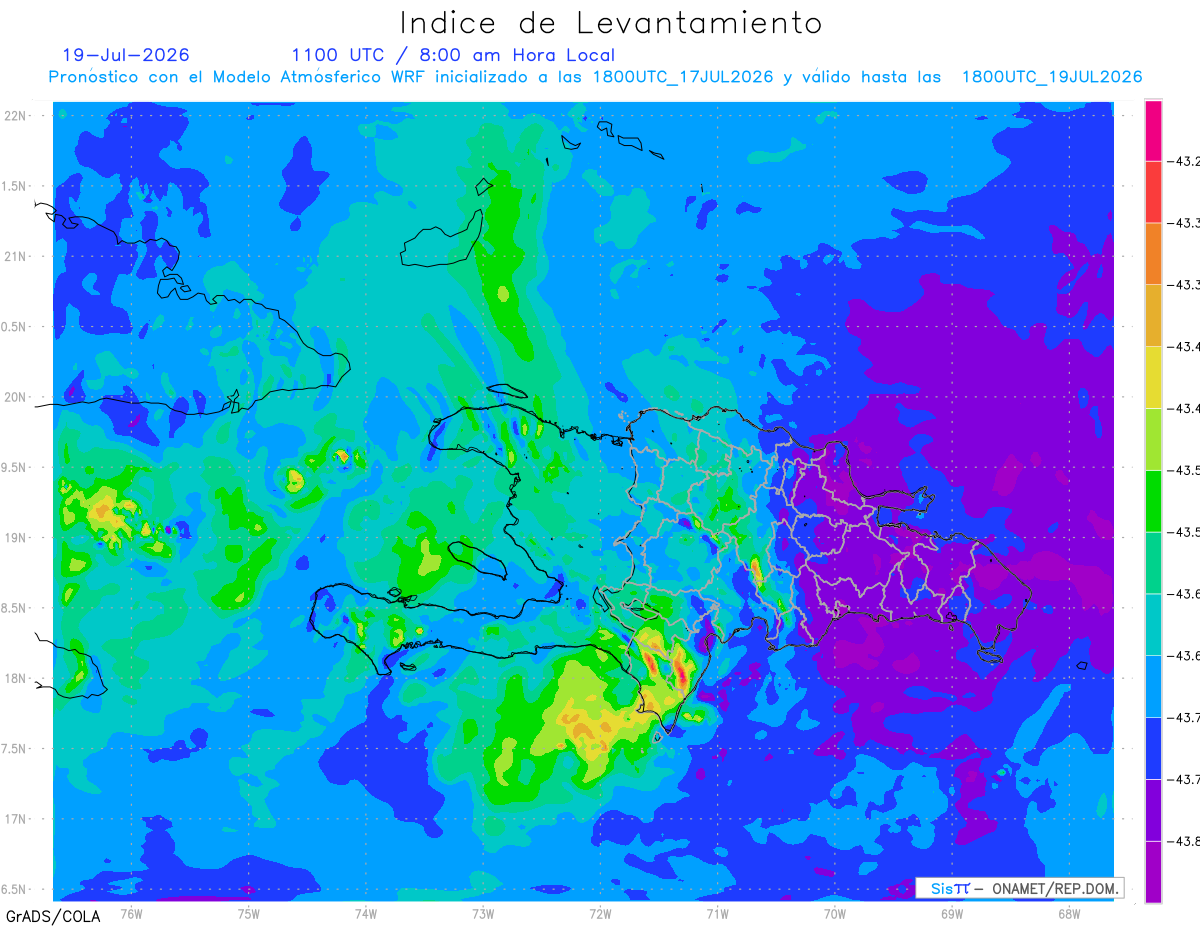Click the "74W" longitude label
This screenshot has width=1200, height=927.
[366, 914]
